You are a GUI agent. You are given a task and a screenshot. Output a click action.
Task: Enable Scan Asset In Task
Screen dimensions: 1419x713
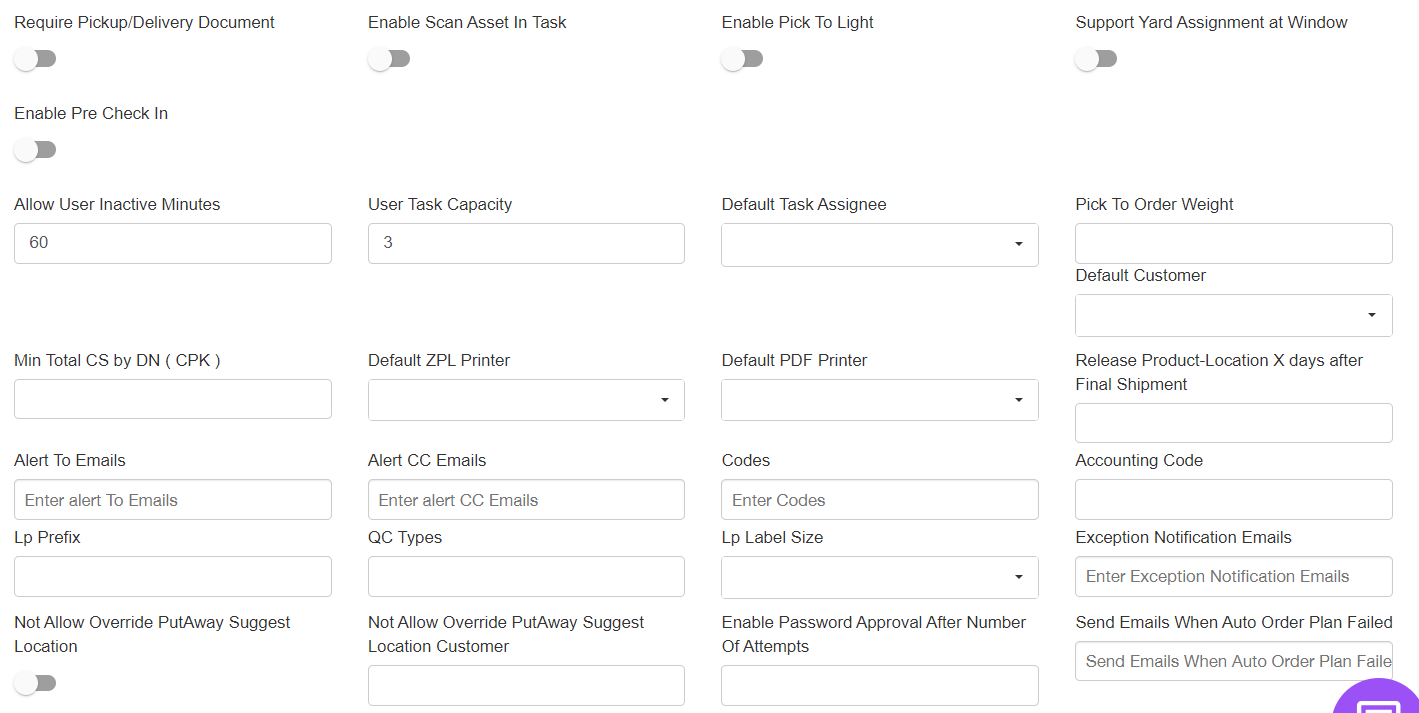pos(389,59)
